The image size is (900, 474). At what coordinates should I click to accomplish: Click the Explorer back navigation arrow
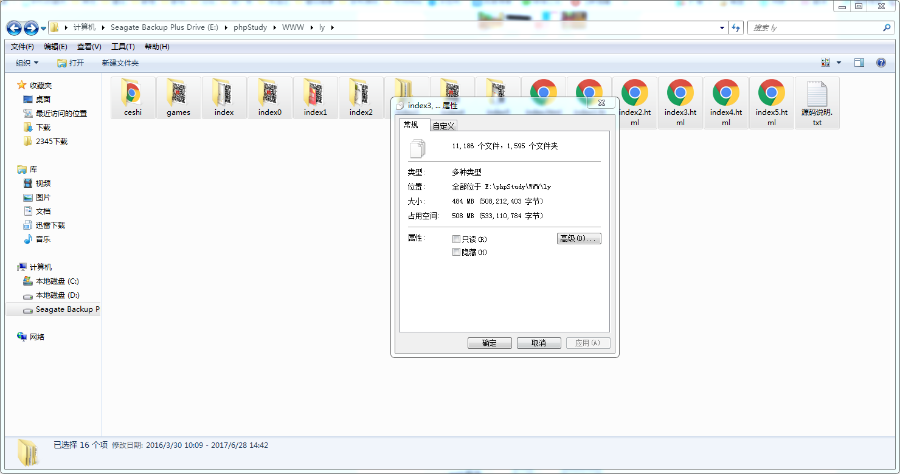(14, 27)
